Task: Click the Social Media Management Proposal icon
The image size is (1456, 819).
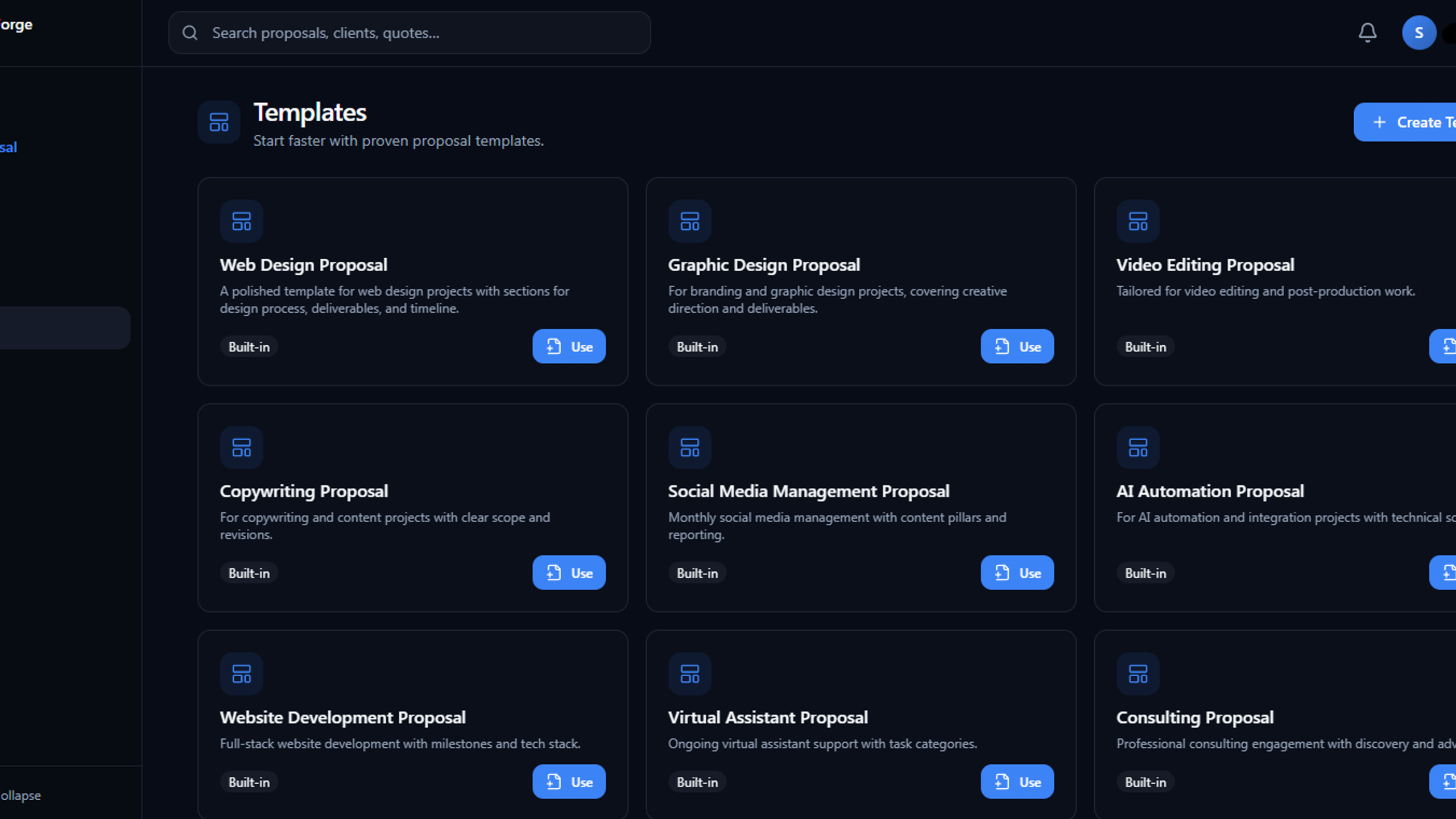Action: pyautogui.click(x=690, y=448)
